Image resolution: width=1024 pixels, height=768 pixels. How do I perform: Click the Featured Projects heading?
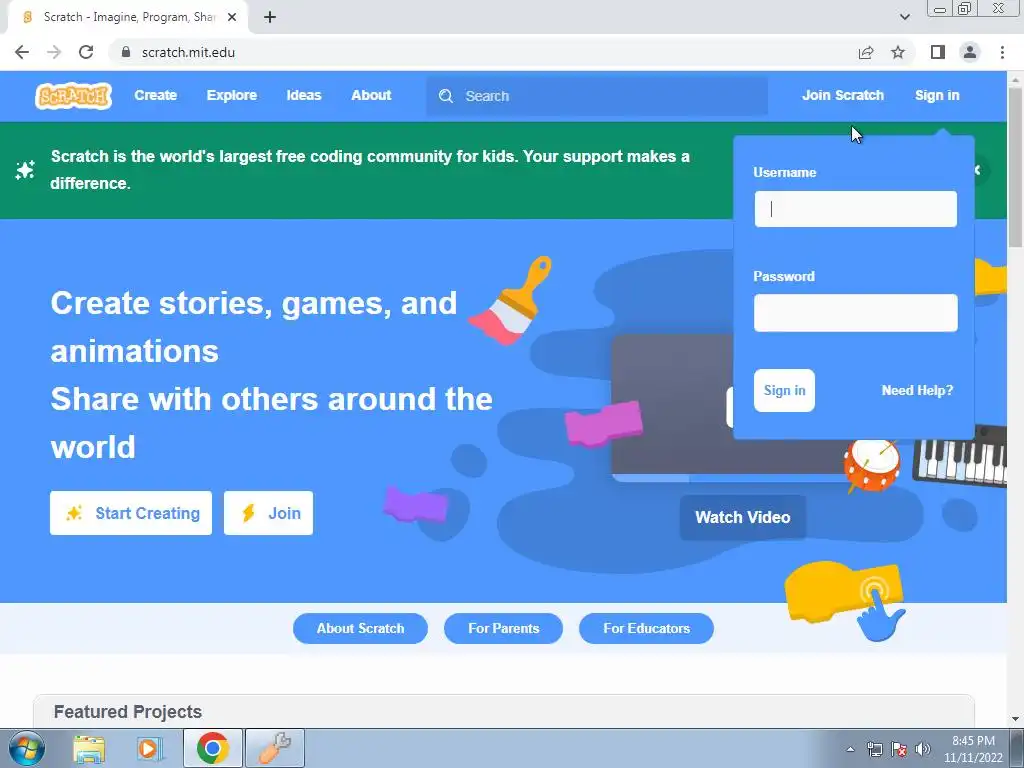pos(128,712)
